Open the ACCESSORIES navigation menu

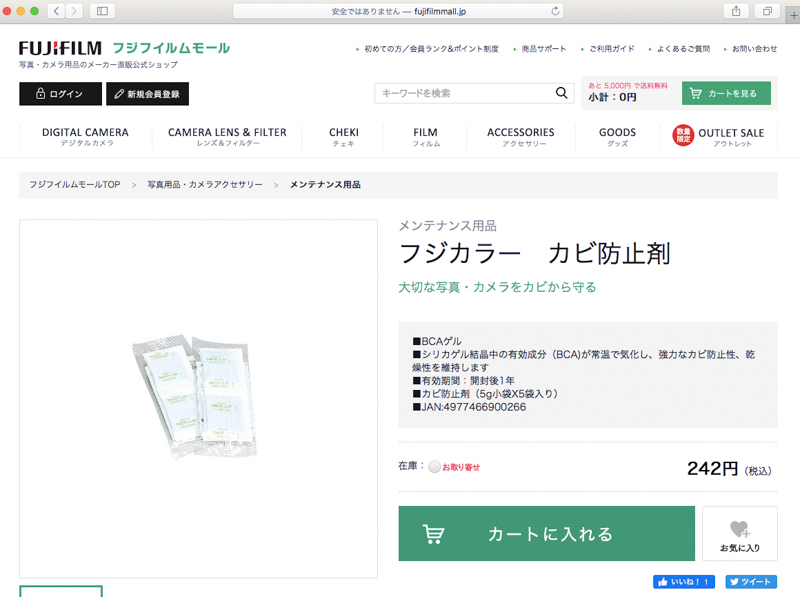click(x=521, y=136)
